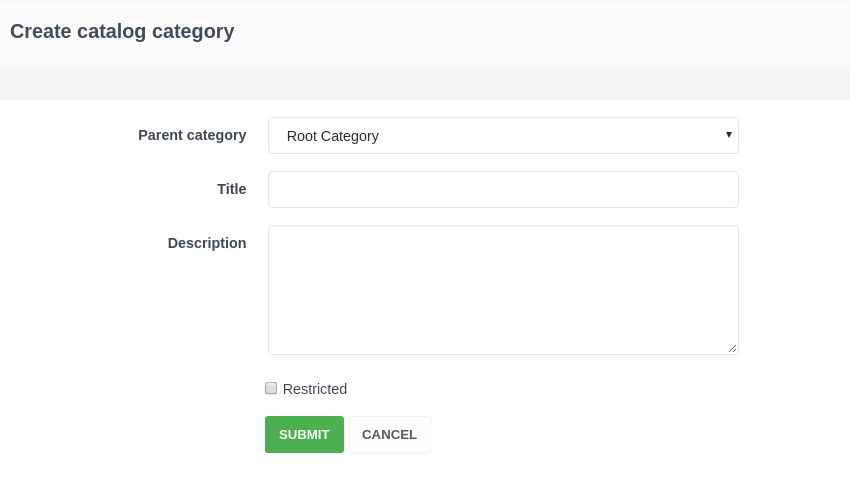Enable the Restricted checkbox

click(271, 388)
